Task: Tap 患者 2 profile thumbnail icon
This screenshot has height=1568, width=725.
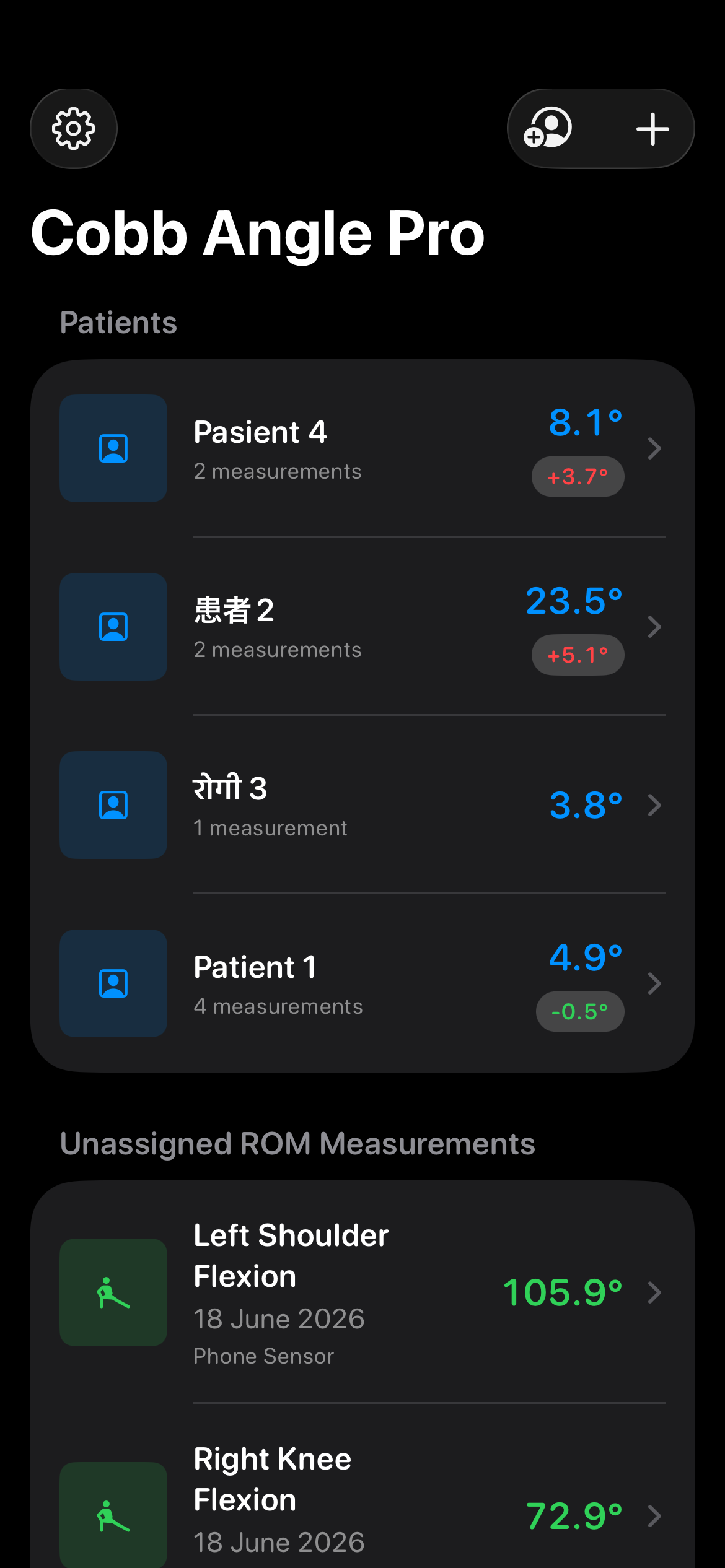Action: coord(113,627)
